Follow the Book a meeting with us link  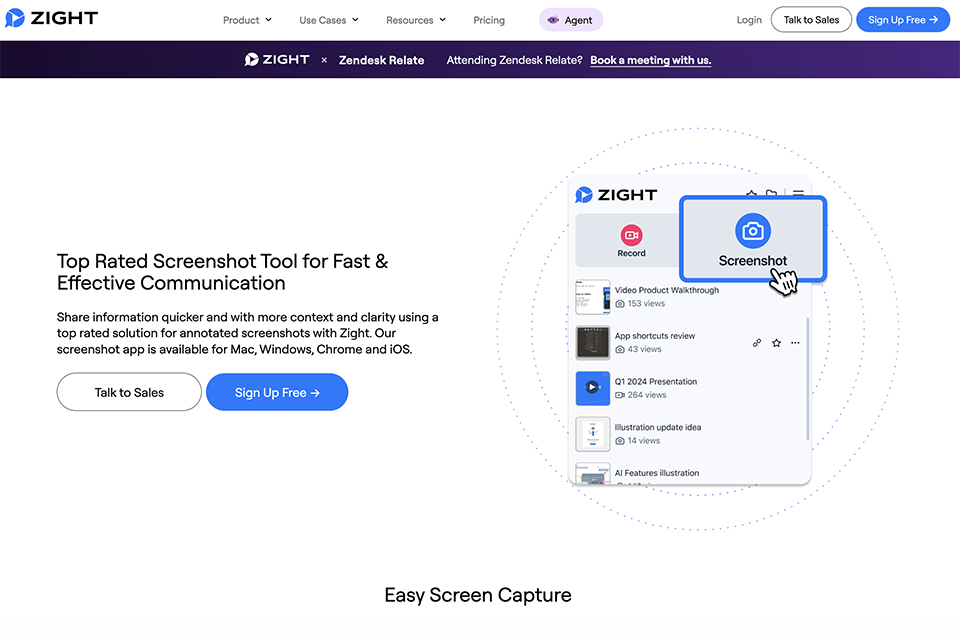tap(650, 60)
